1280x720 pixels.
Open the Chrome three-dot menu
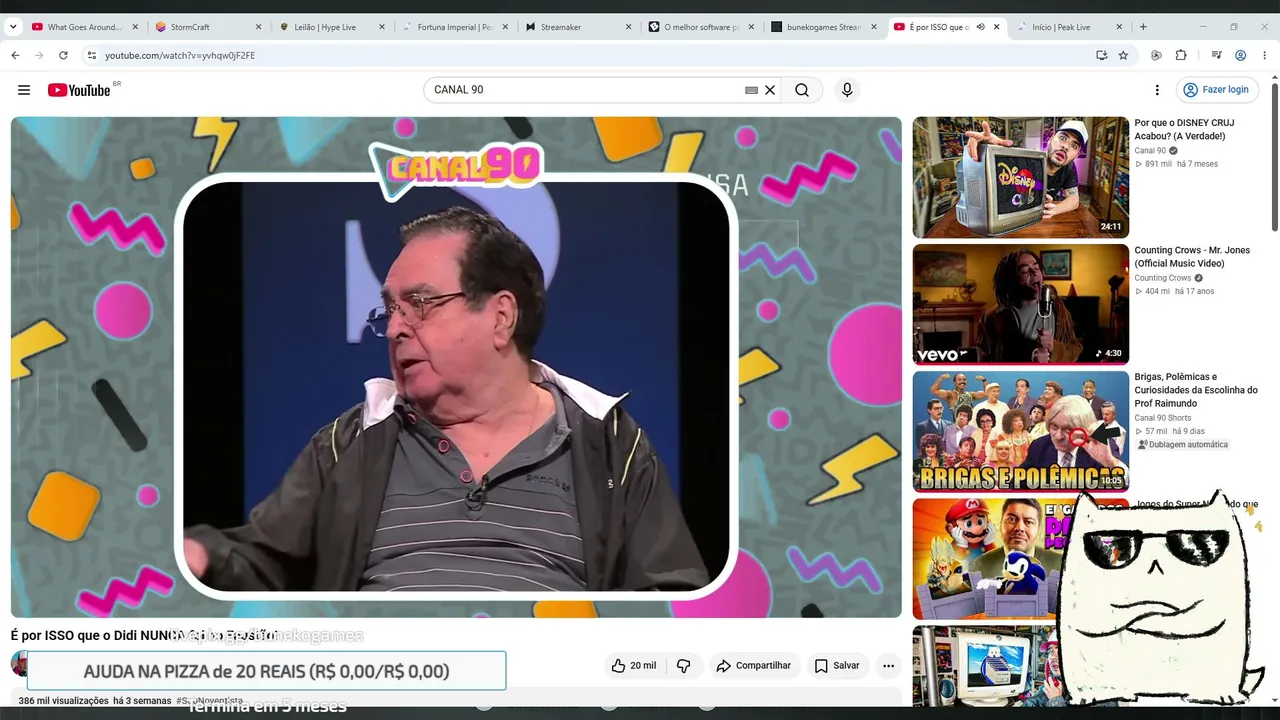pos(1265,56)
